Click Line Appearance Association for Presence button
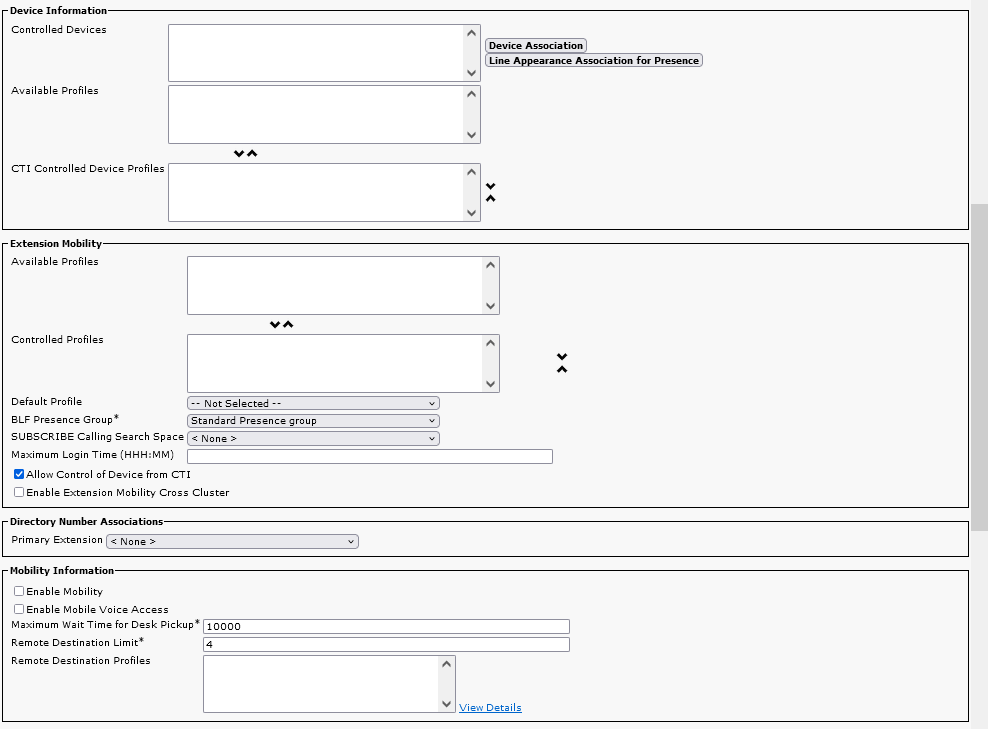The height and width of the screenshot is (729, 988). 593,61
